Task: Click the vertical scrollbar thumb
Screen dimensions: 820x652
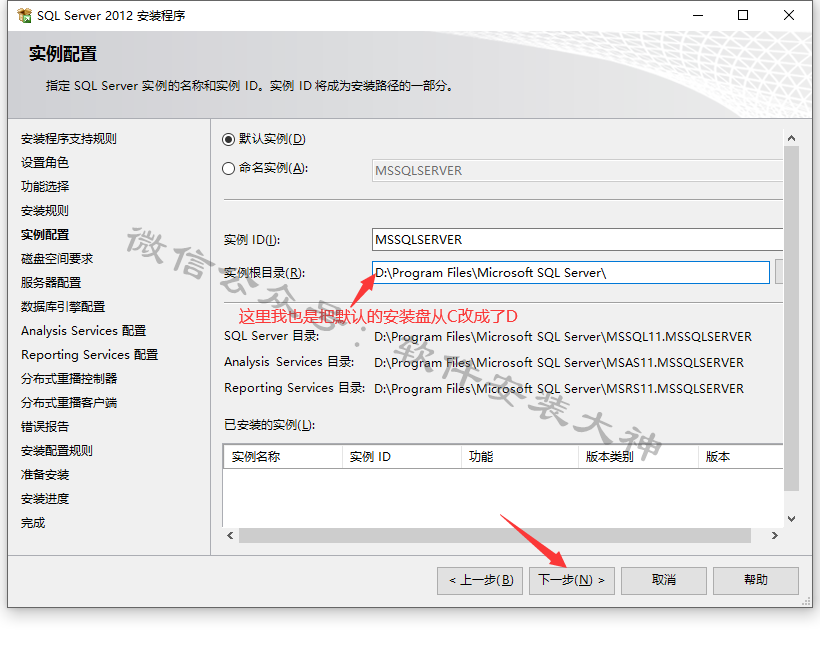Action: pos(791,318)
